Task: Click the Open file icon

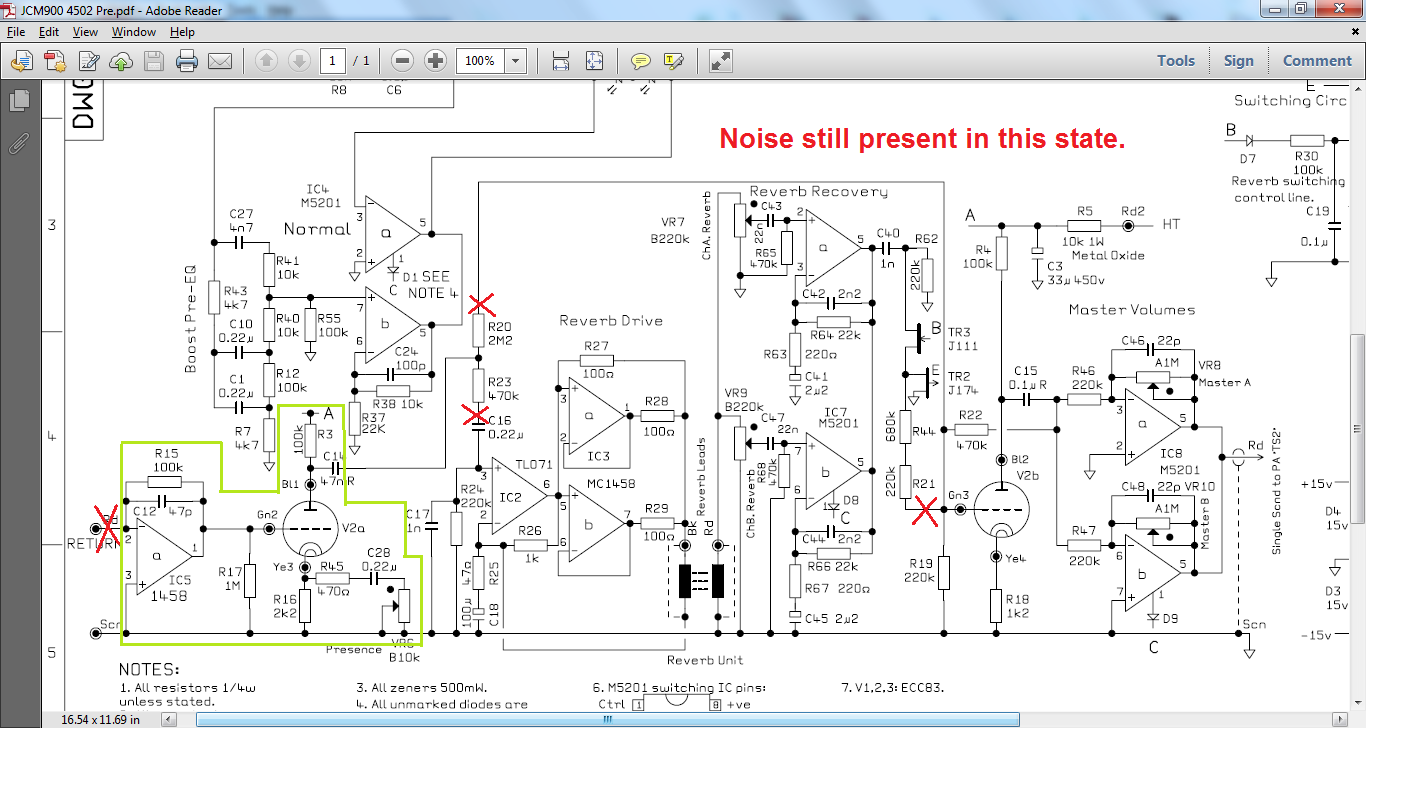Action: [x=21, y=61]
